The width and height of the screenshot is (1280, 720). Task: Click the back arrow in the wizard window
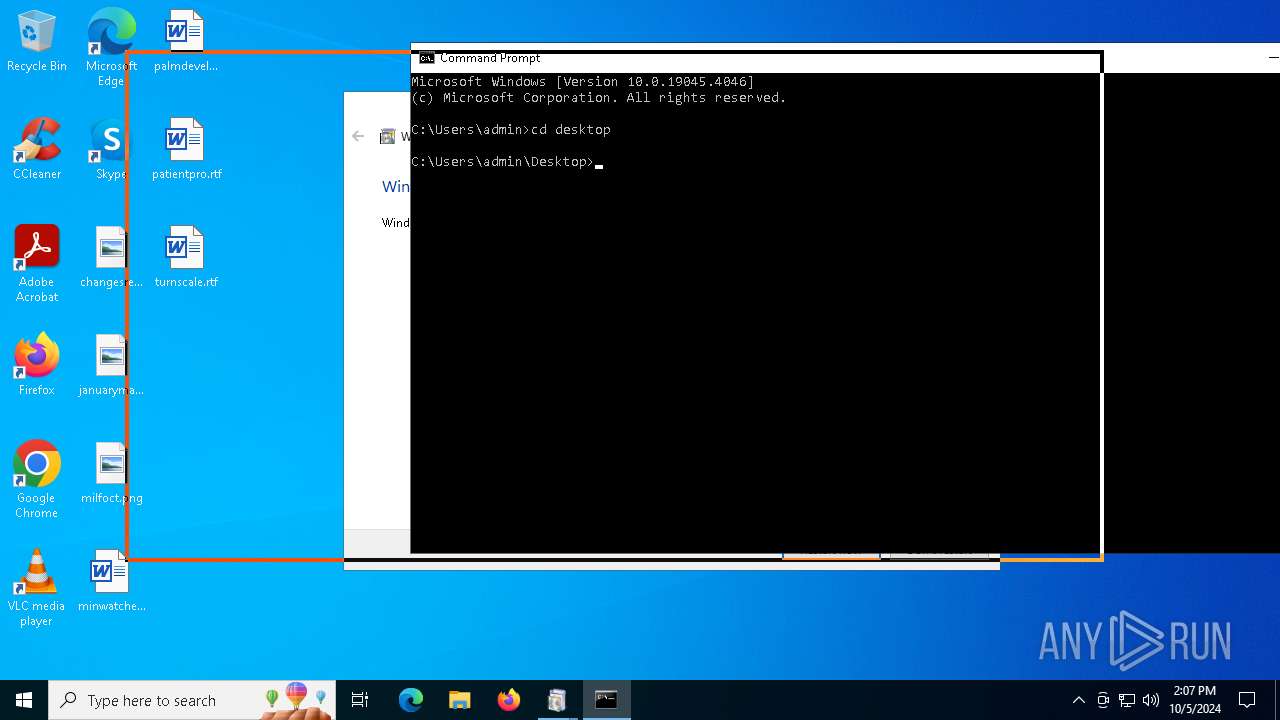358,136
